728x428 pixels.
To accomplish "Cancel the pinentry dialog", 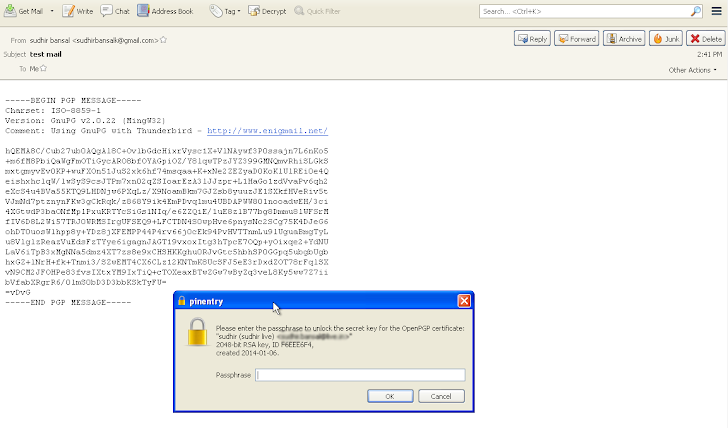I will [441, 396].
